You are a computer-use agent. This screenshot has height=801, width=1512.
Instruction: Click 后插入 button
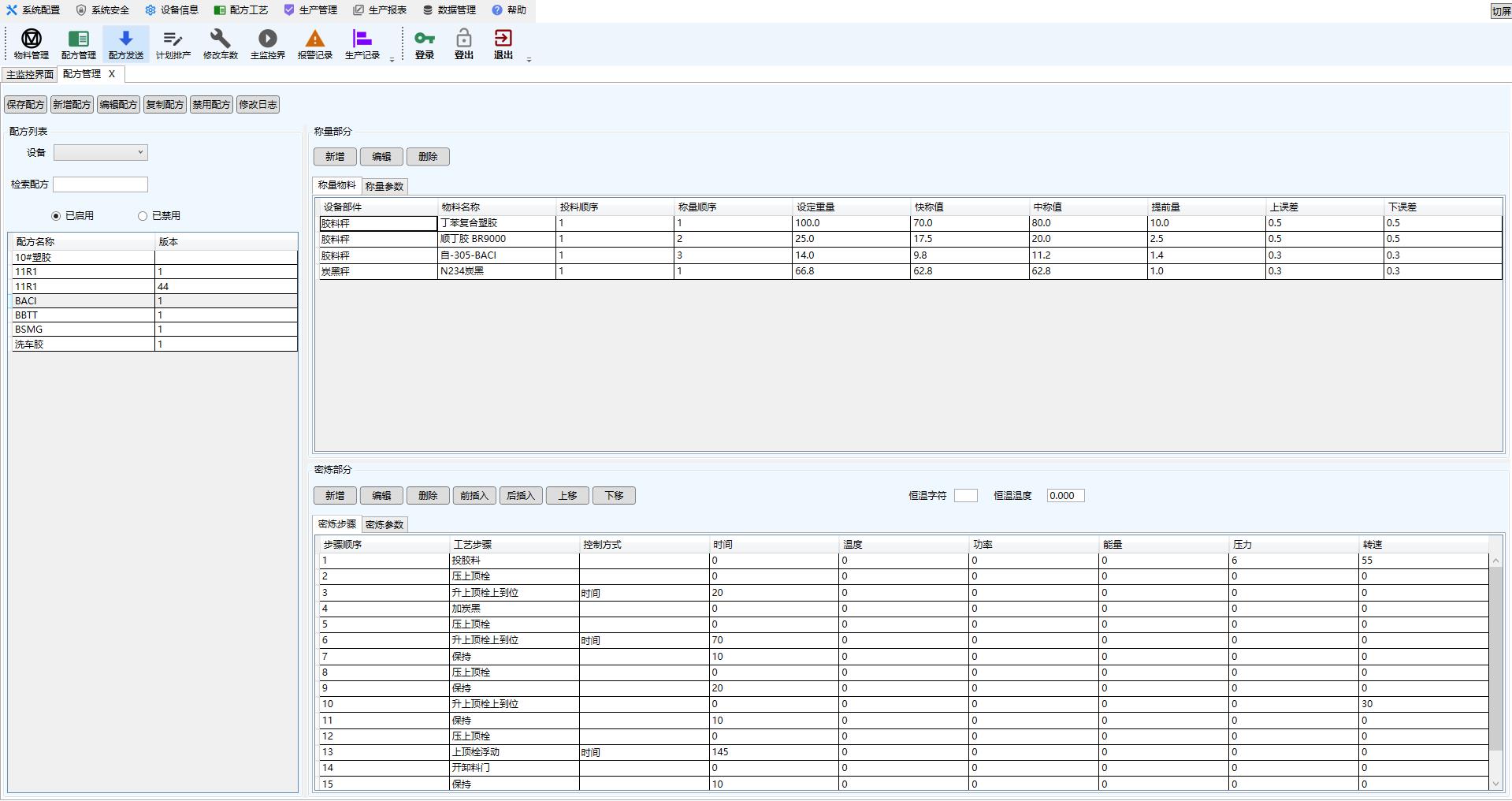pos(521,496)
